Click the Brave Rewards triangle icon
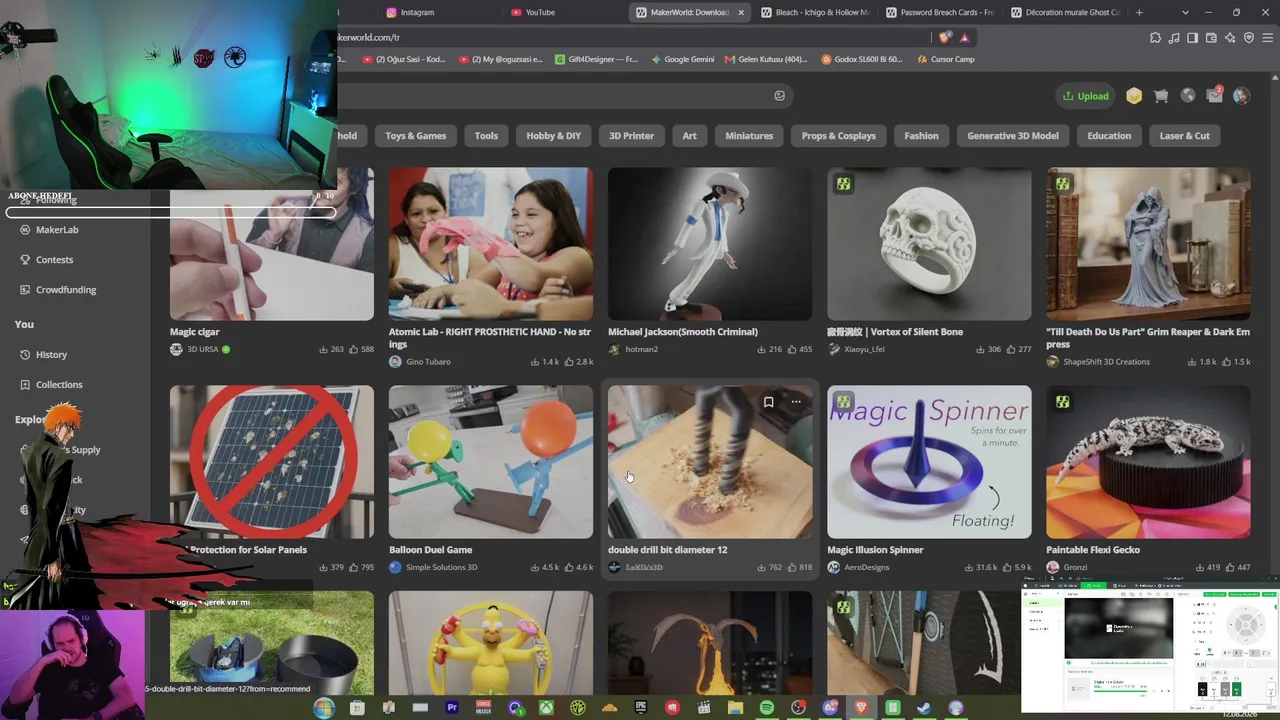Viewport: 1280px width, 720px height. point(964,38)
